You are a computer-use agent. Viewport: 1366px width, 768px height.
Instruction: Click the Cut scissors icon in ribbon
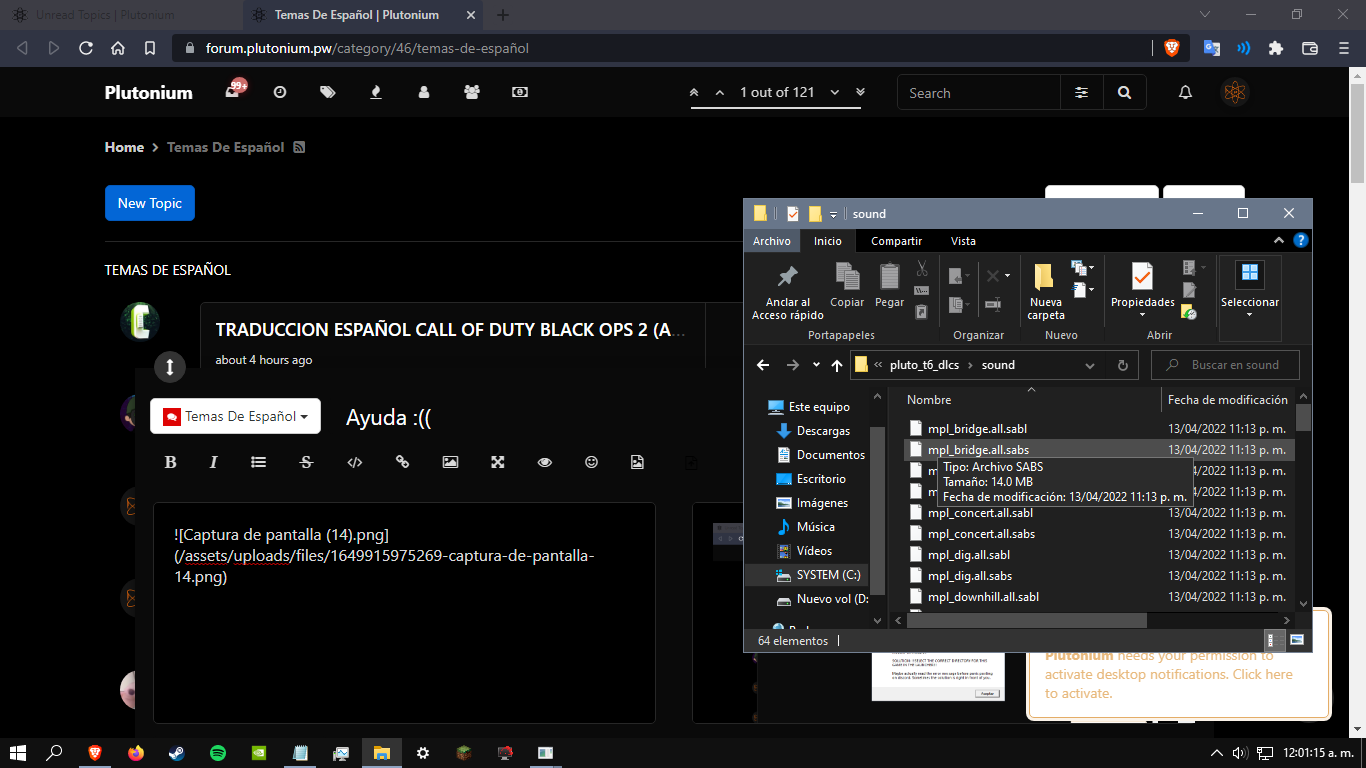(x=922, y=268)
